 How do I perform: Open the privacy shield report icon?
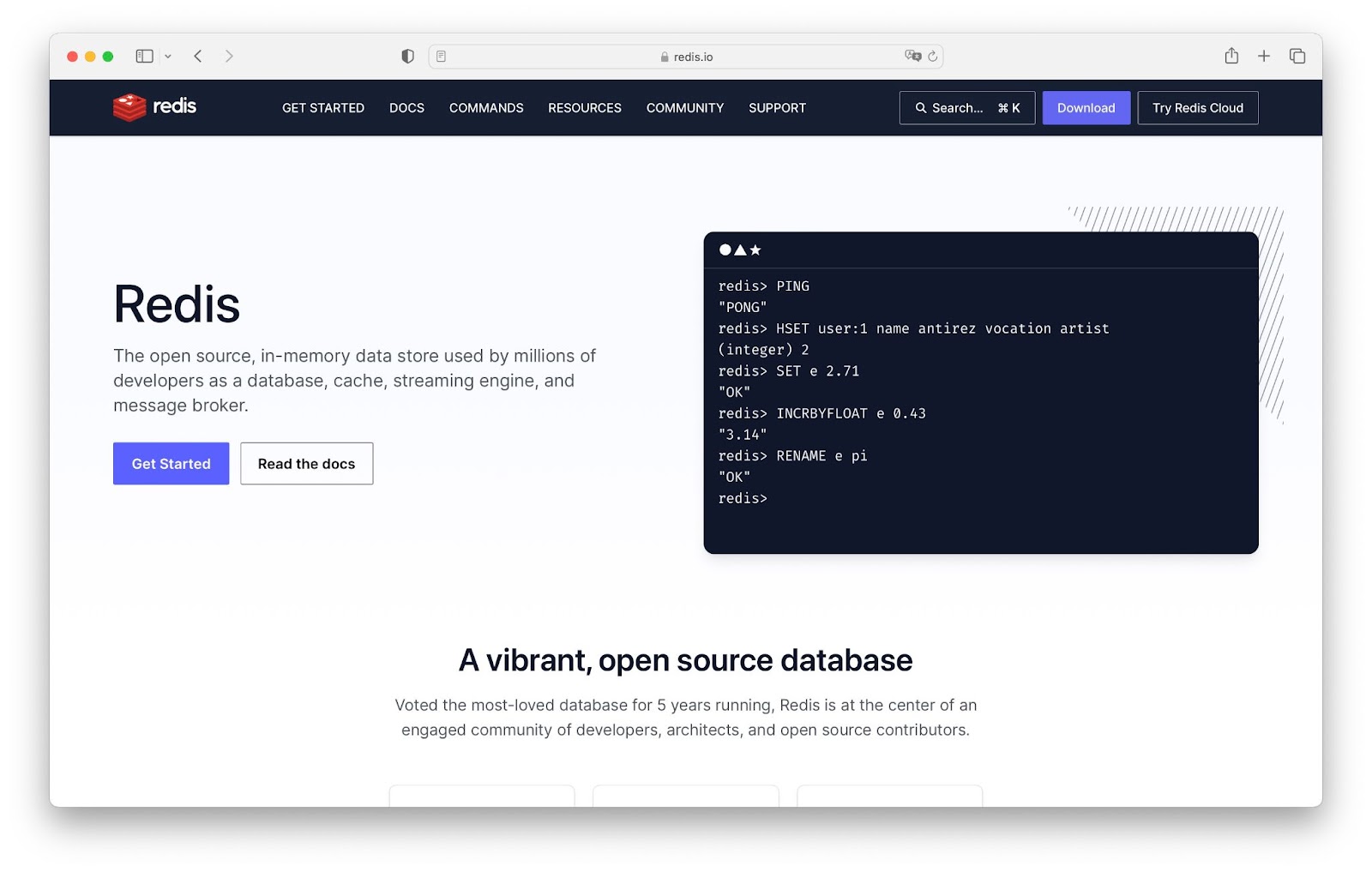407,57
